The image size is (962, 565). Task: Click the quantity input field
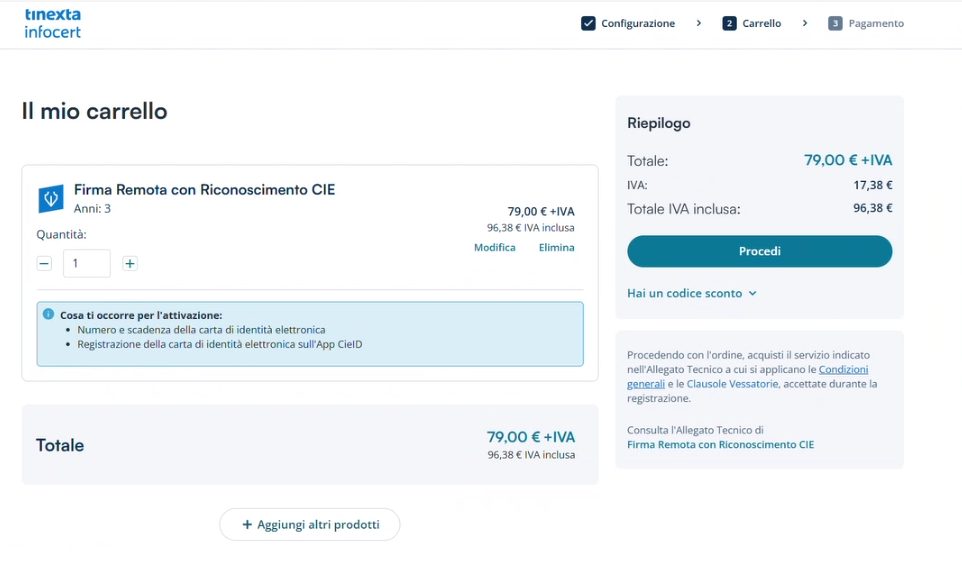coord(87,264)
